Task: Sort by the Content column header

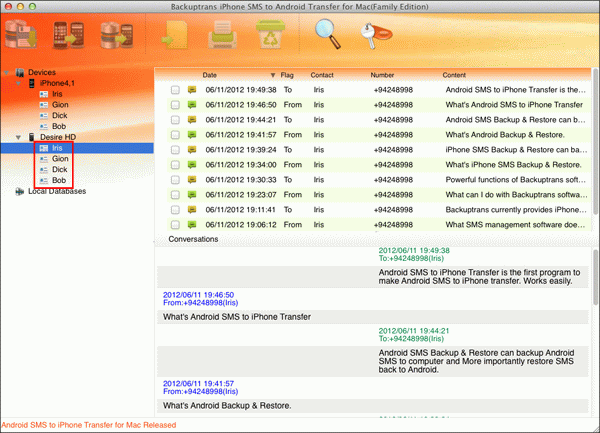Action: [454, 75]
